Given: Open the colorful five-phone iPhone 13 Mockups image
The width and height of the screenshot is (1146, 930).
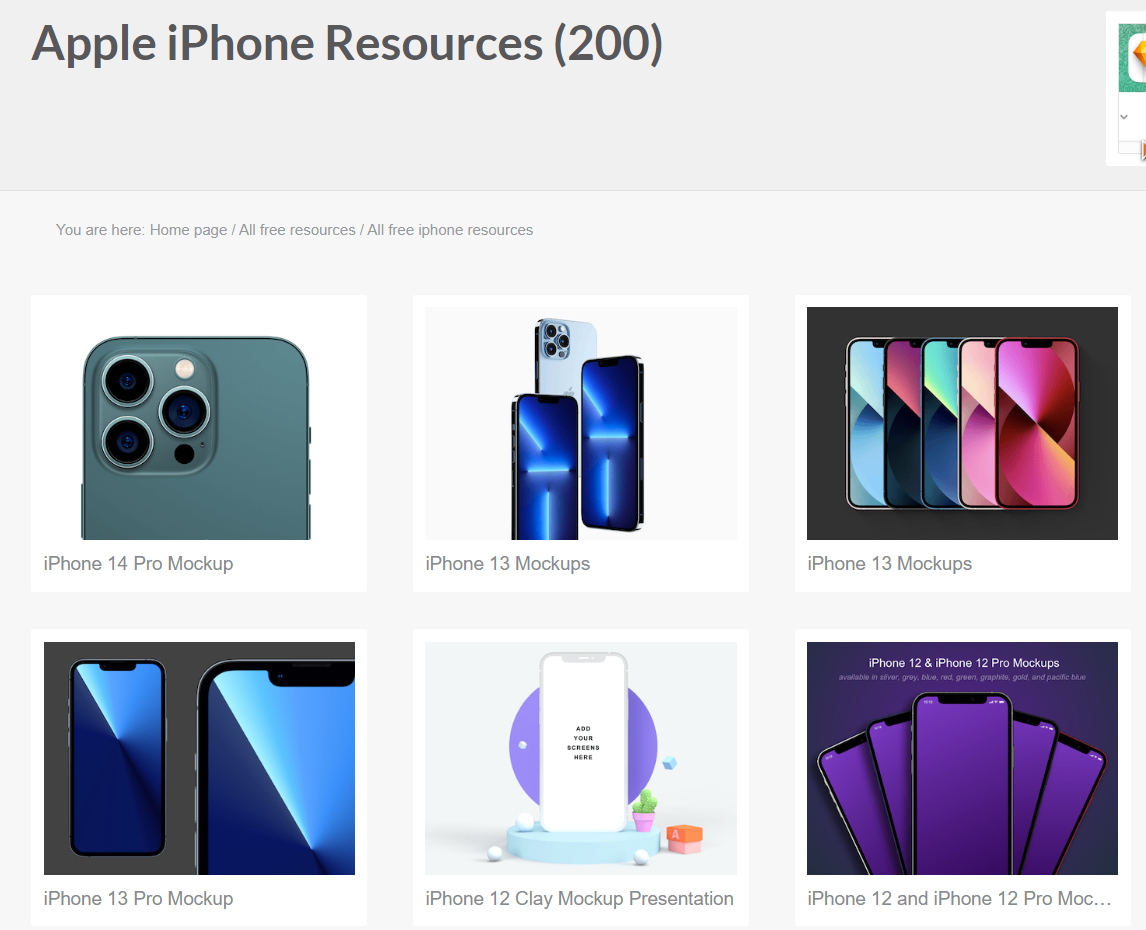Looking at the screenshot, I should [x=962, y=423].
